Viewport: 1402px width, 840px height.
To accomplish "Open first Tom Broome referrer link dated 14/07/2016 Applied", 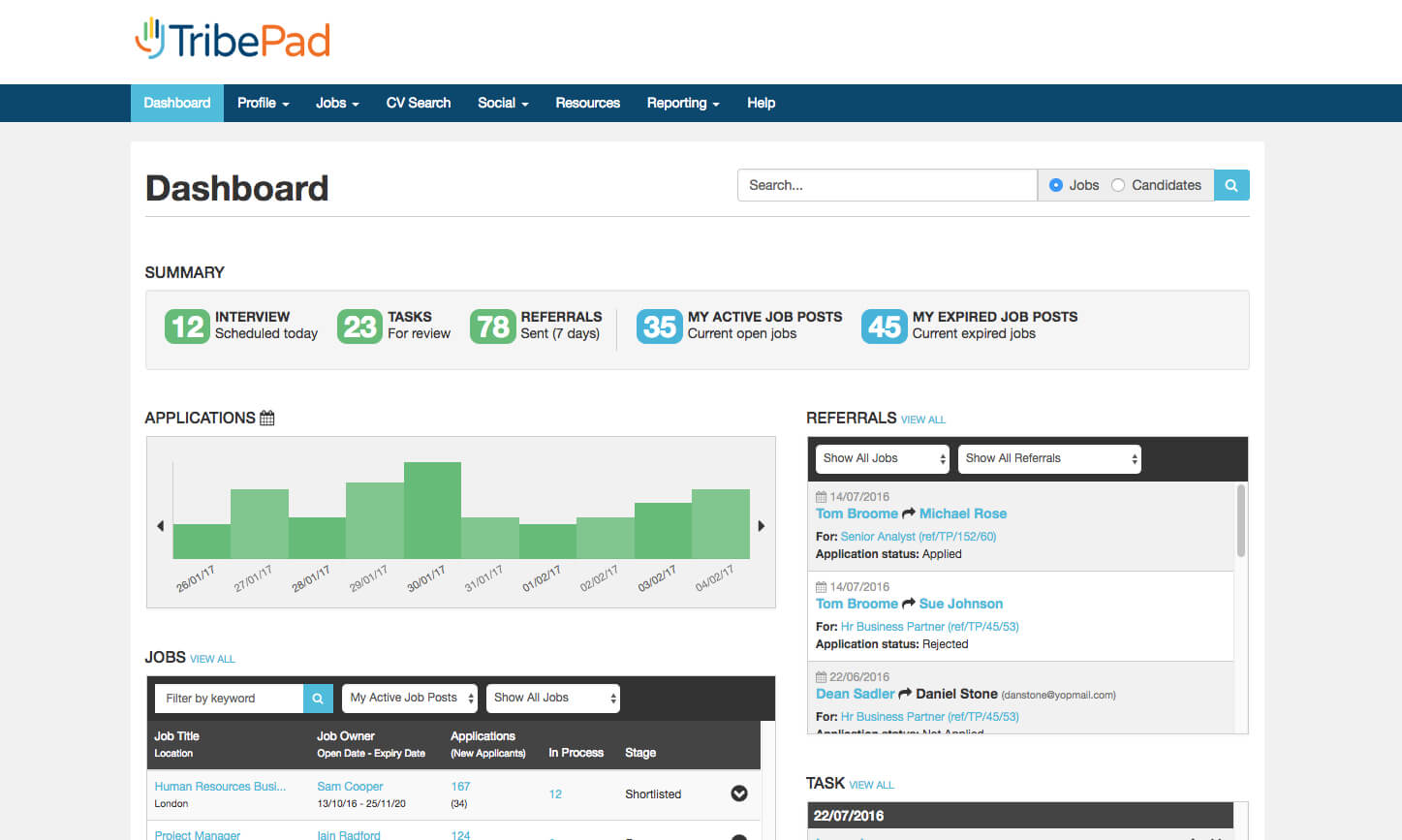I will pyautogui.click(x=857, y=513).
